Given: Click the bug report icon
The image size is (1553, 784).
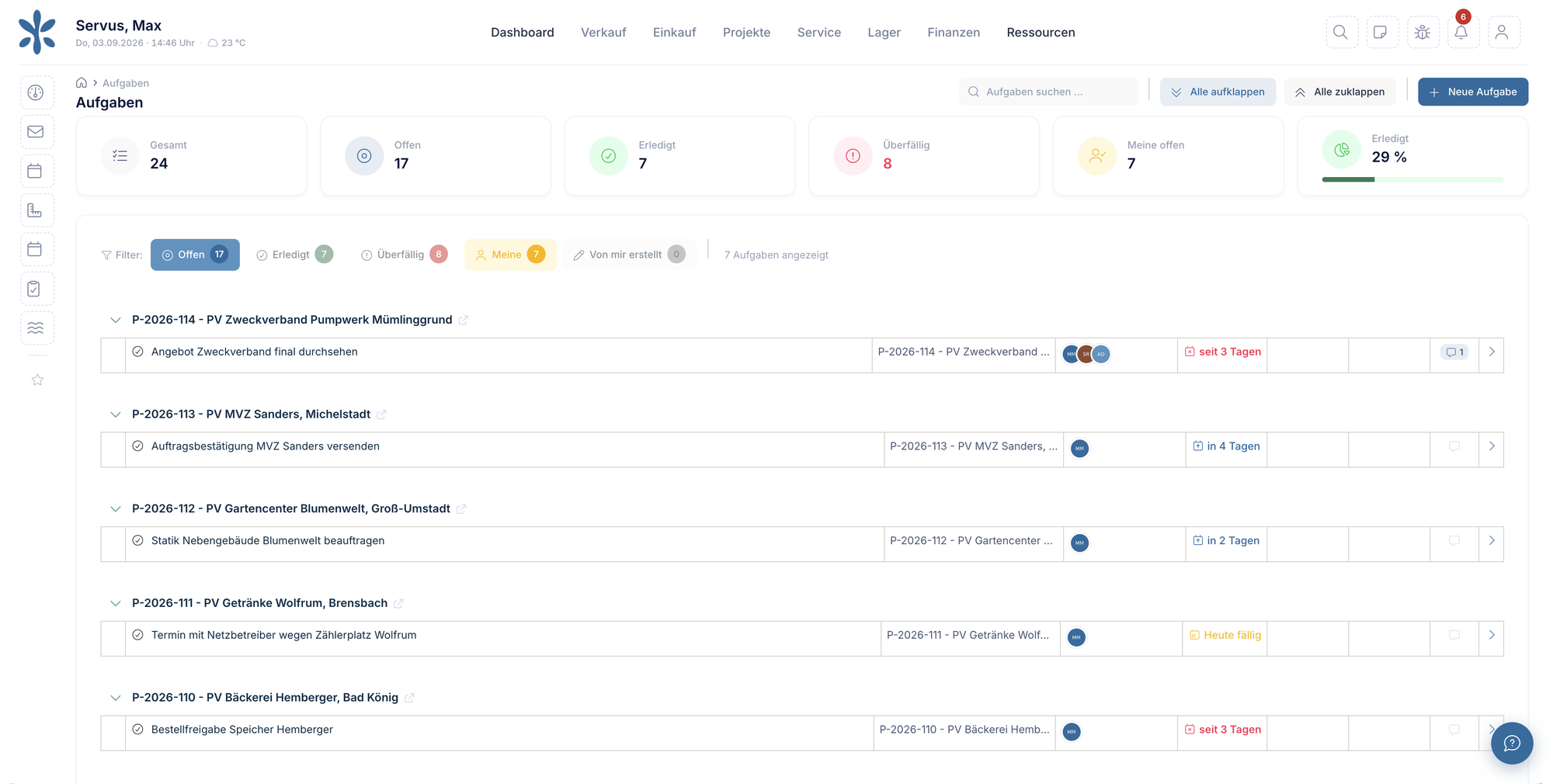Looking at the screenshot, I should (x=1423, y=33).
